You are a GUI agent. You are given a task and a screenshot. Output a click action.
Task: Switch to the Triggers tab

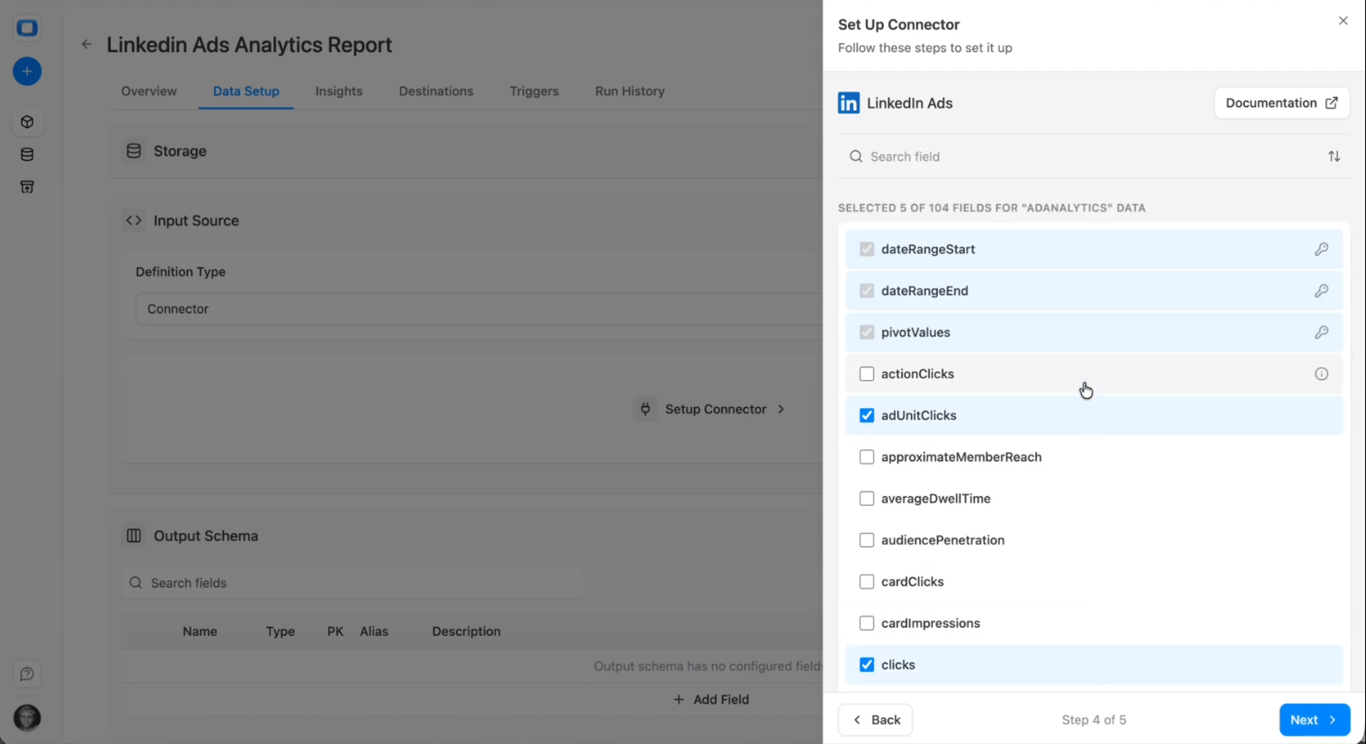(x=534, y=91)
